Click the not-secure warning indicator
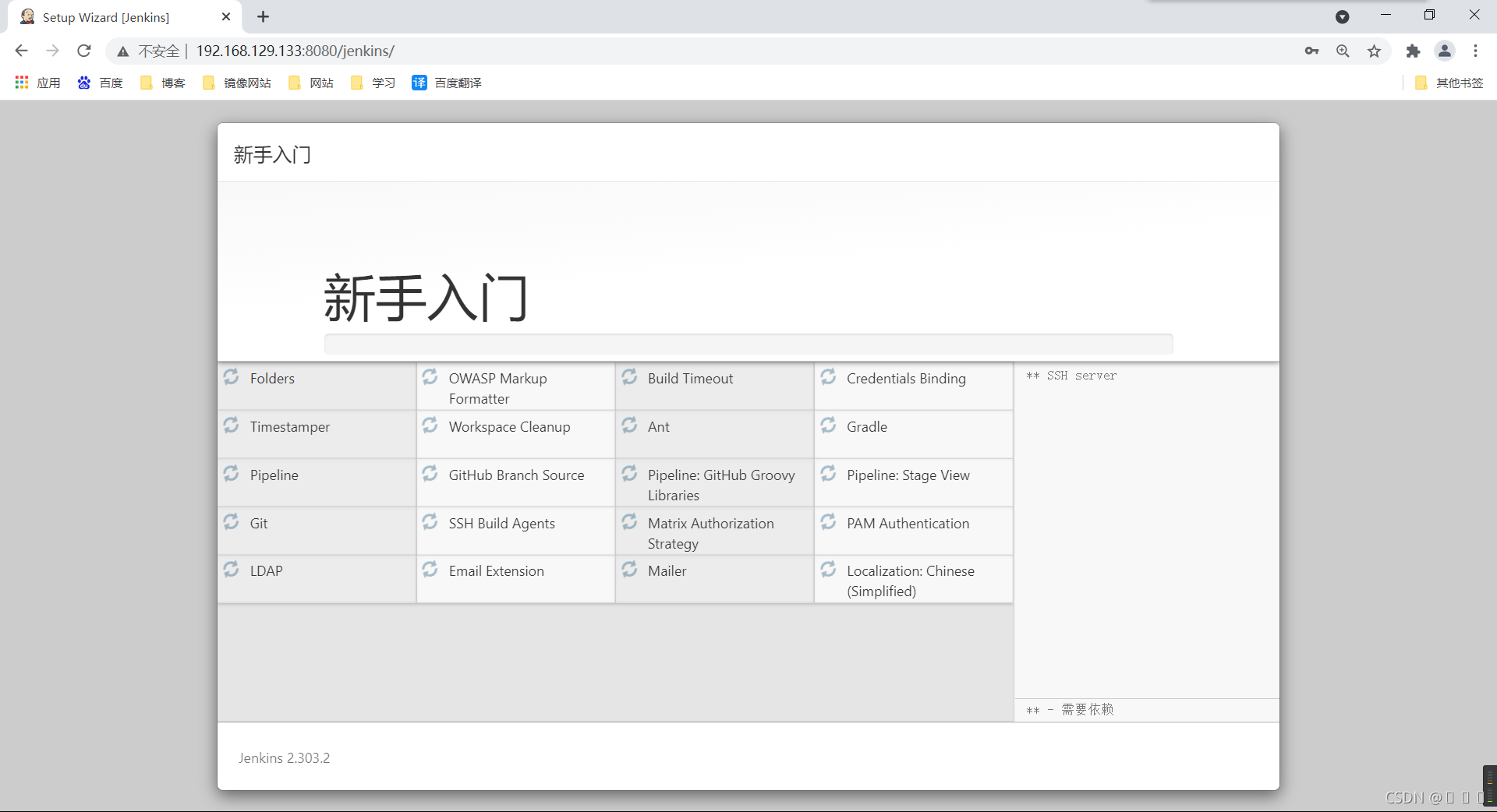 point(148,51)
